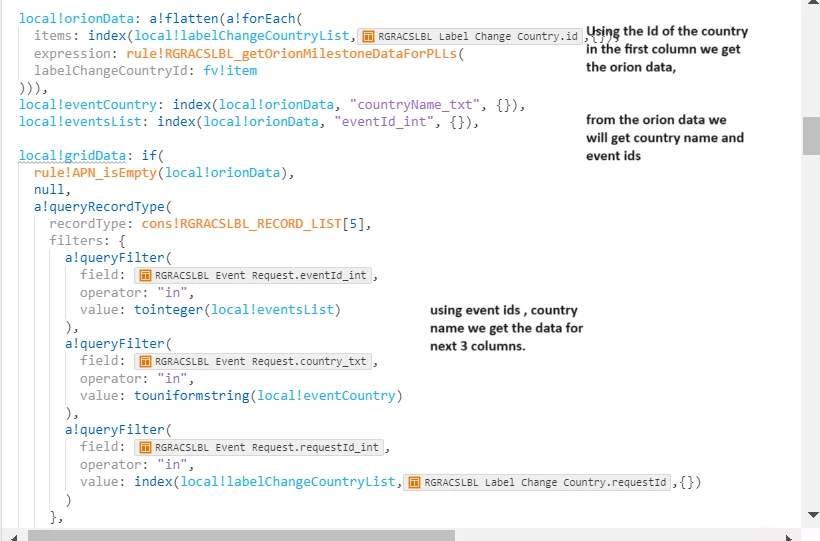This screenshot has width=820, height=541.
Task: Select the 'RGRACSLBL Label Change Country.id' record field chip
Action: pyautogui.click(x=470, y=36)
